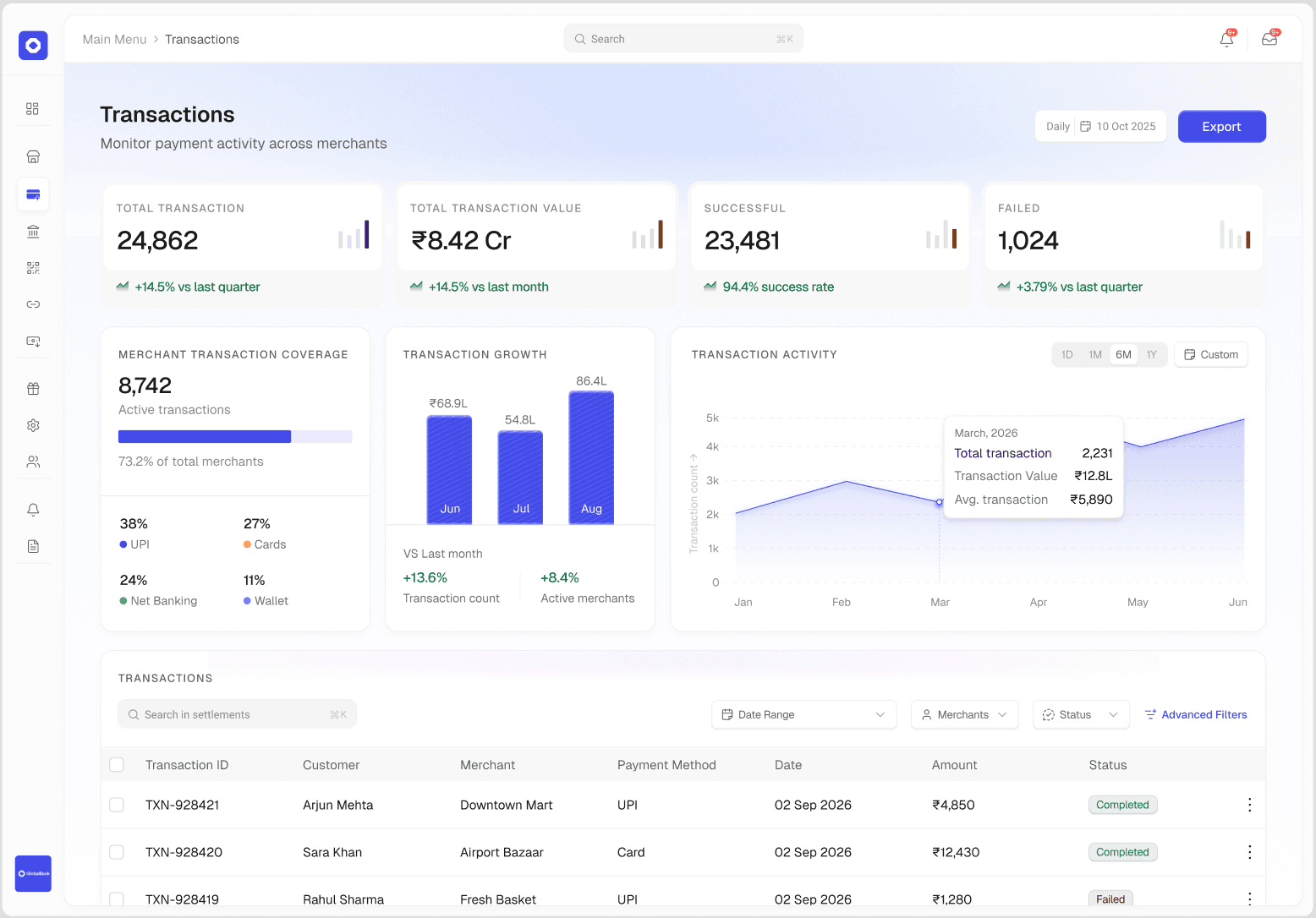Click the Completed status for TXN-928421
The width and height of the screenshot is (1316, 918).
(1122, 805)
